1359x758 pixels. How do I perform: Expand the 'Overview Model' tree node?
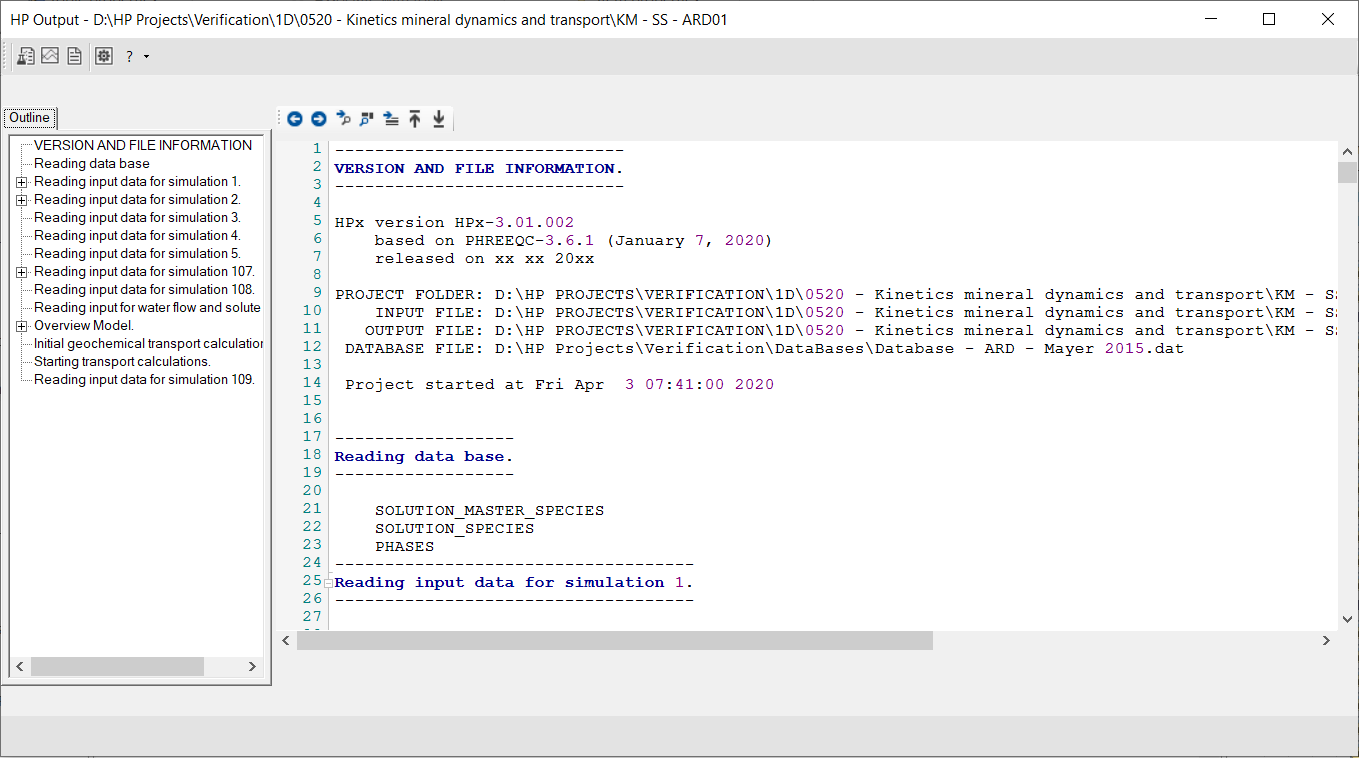pyautogui.click(x=21, y=326)
